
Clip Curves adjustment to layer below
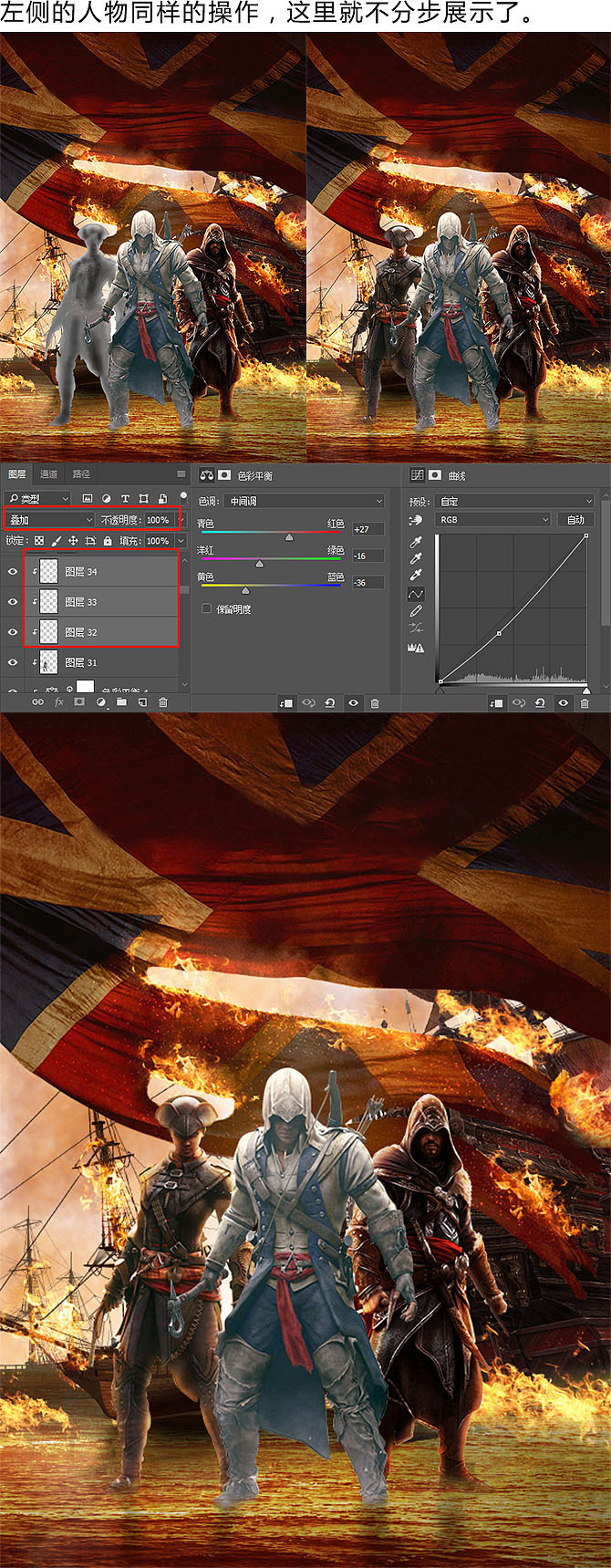tap(497, 703)
